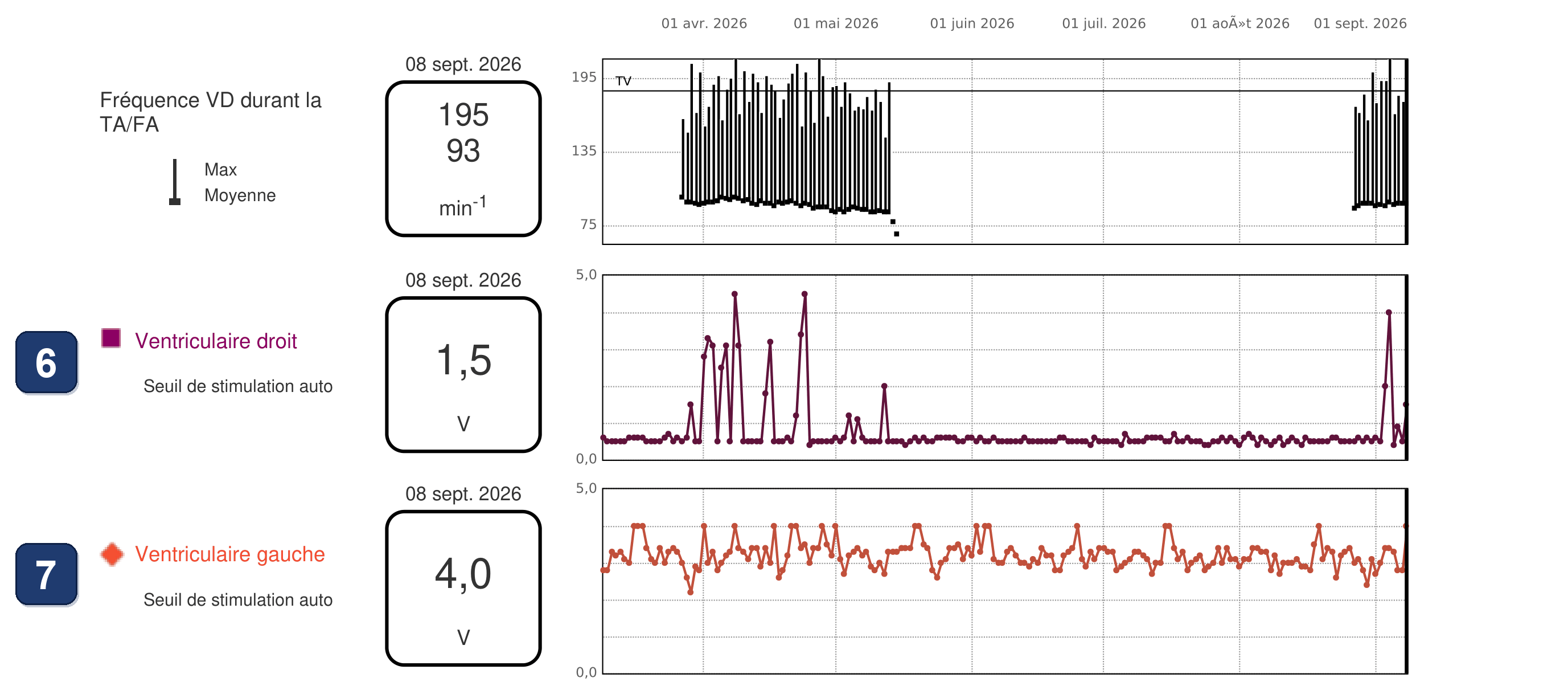This screenshot has height=686, width=1568.
Task: Click Seuil de stimulation auto under Ventriculaire gauche
Action: tap(238, 599)
